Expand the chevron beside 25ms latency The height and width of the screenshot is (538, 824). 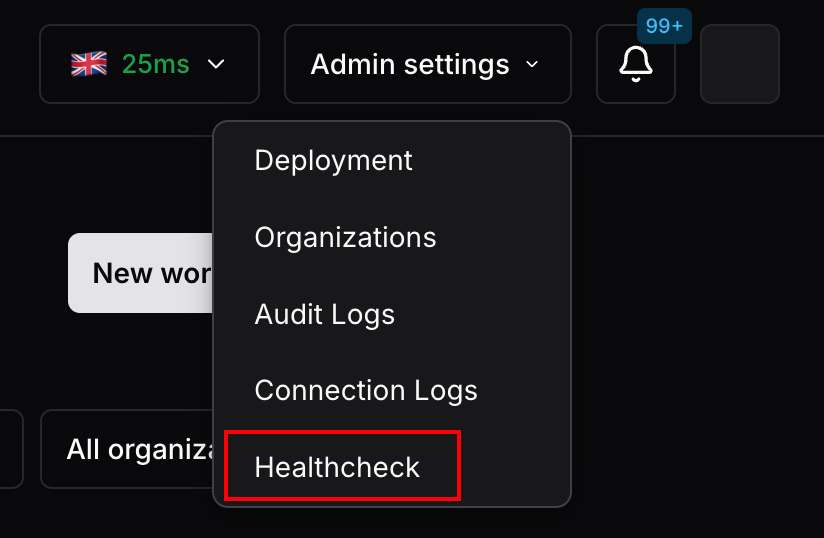coord(216,65)
